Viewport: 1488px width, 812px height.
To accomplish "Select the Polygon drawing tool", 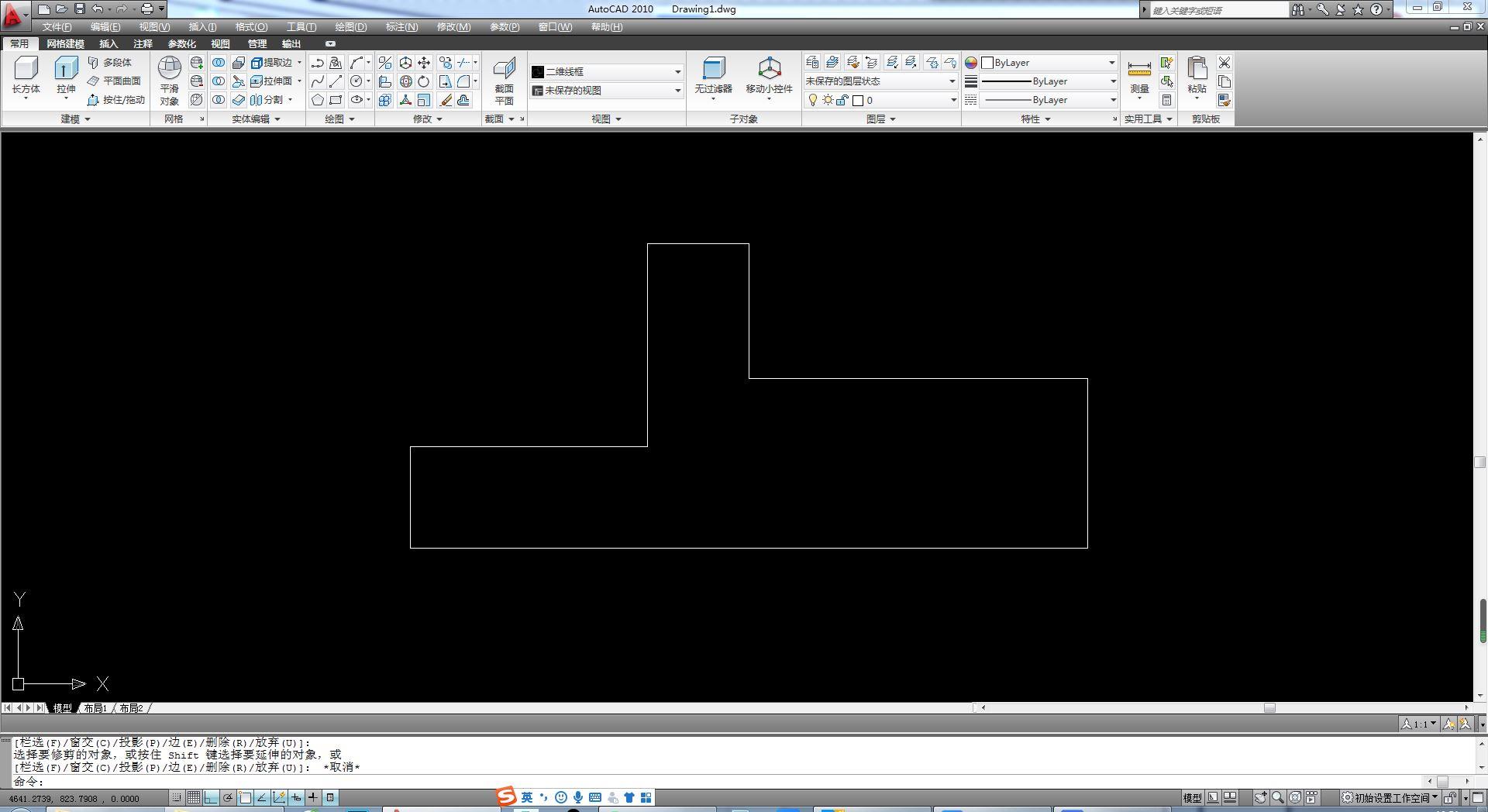I will click(x=317, y=100).
